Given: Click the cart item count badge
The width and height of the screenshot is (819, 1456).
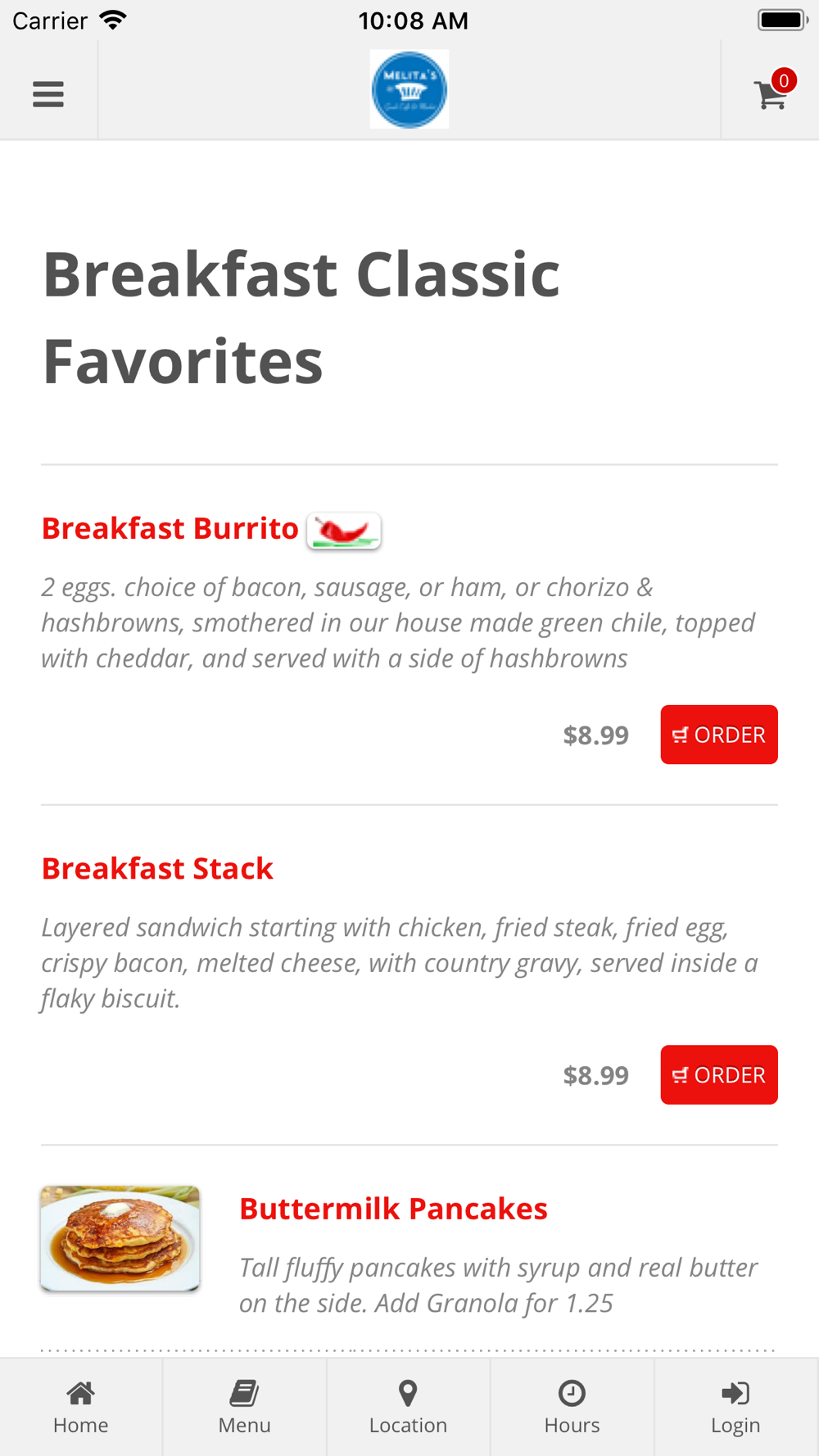Looking at the screenshot, I should click(784, 80).
